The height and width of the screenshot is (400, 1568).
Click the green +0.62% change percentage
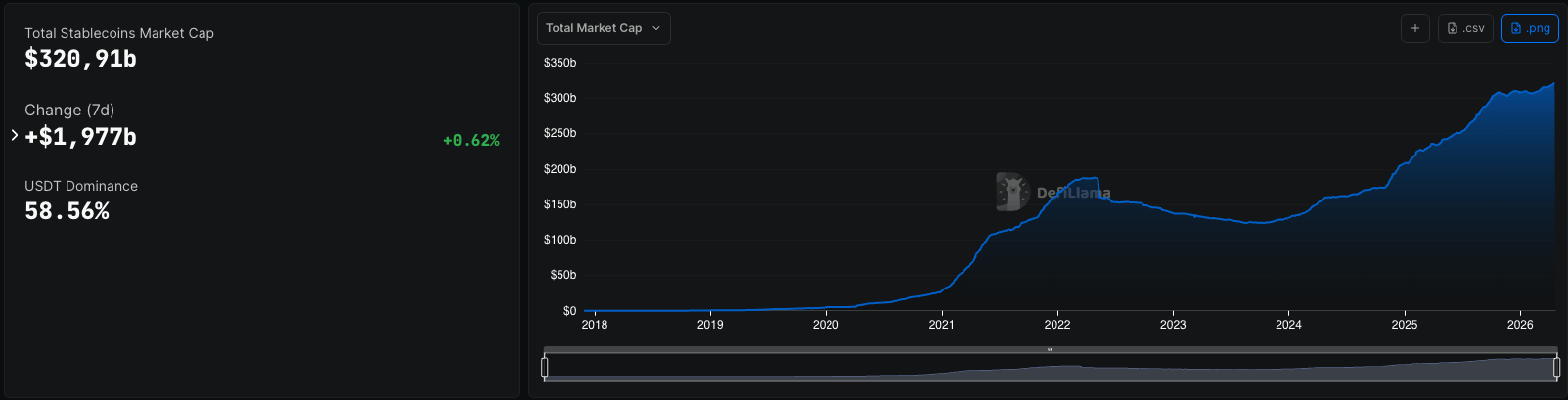[x=470, y=141]
